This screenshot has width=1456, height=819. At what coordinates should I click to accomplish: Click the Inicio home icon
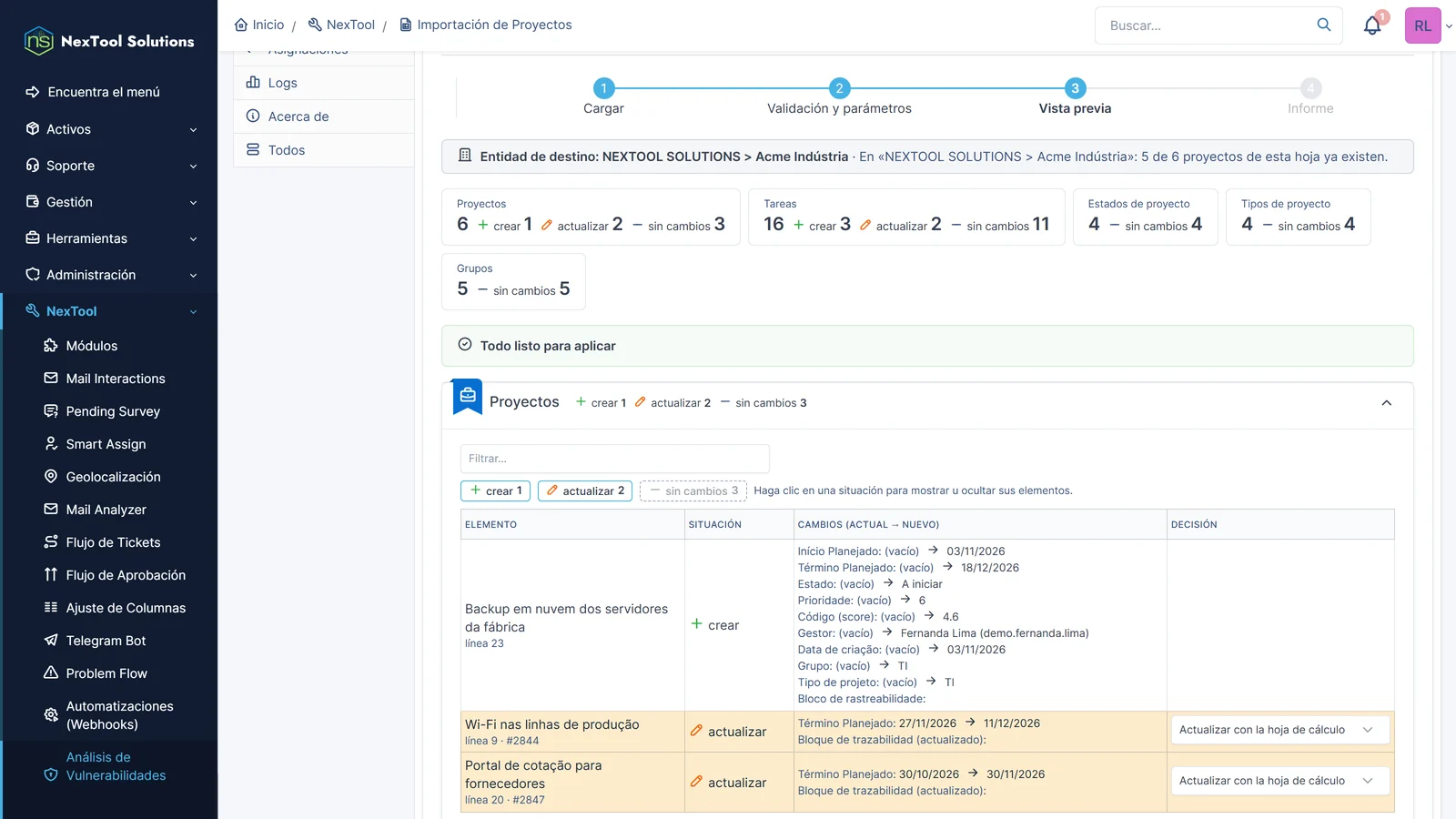point(241,25)
